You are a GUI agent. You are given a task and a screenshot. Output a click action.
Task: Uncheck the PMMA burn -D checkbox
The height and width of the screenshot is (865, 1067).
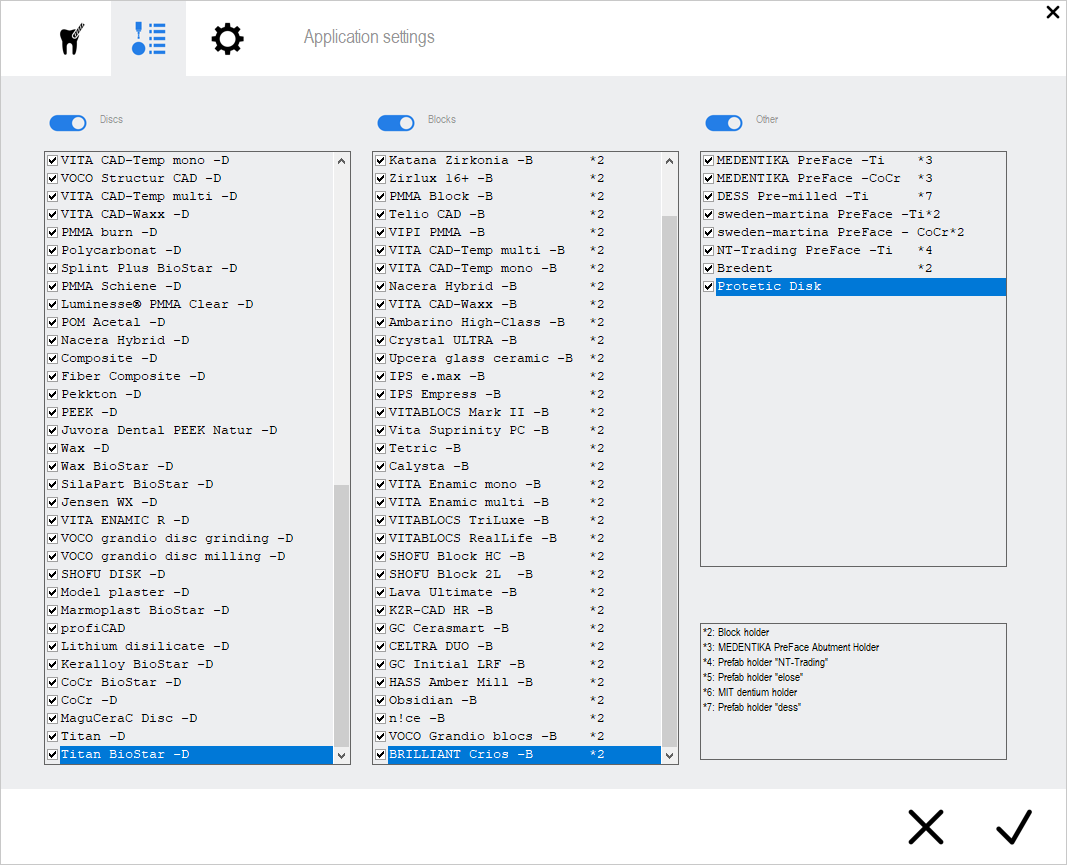[x=52, y=232]
